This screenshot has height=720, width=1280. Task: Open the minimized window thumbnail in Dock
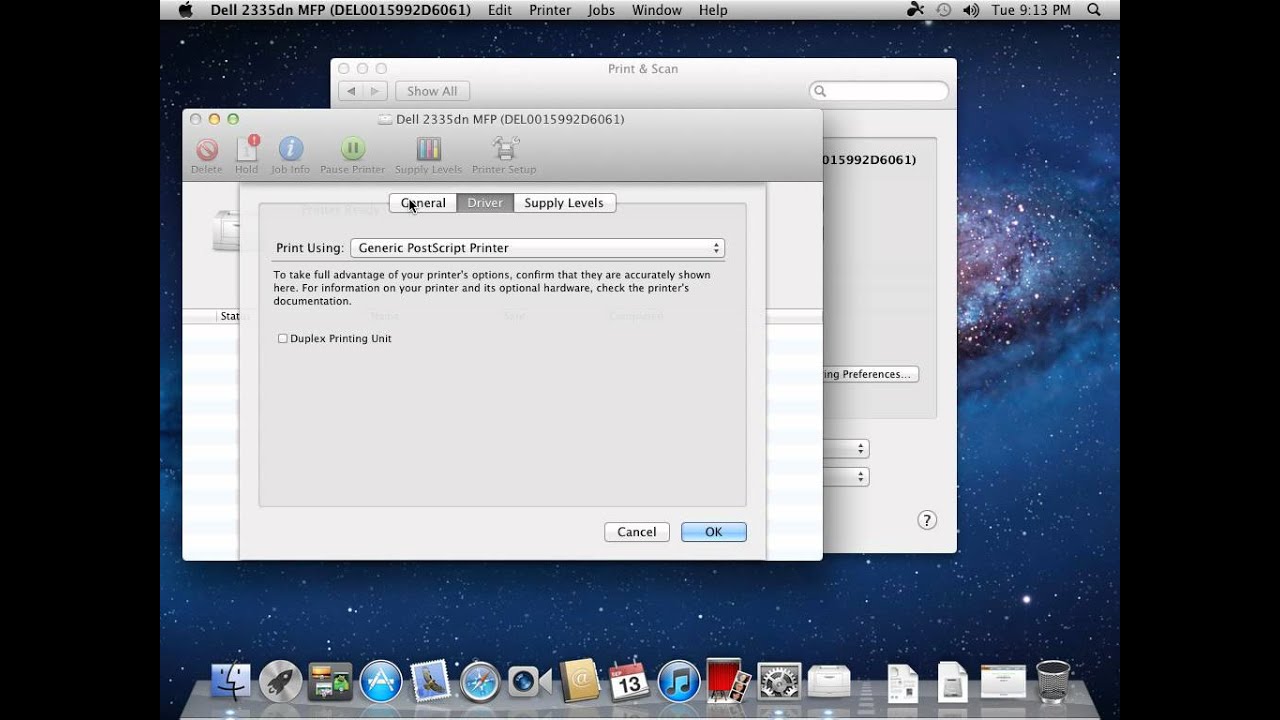[1003, 682]
